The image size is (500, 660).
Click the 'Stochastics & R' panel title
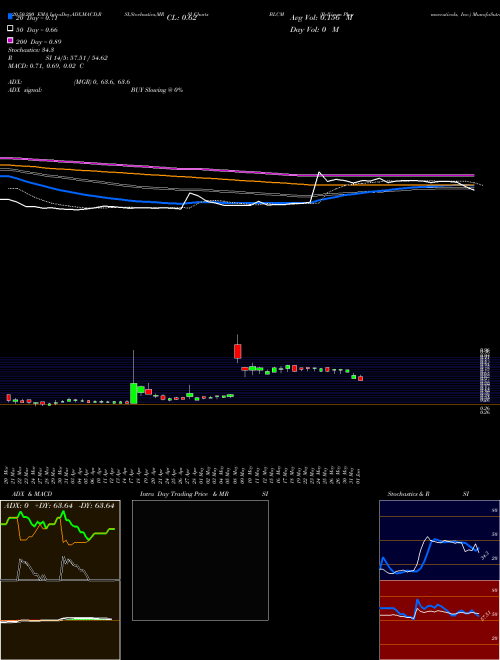(x=408, y=494)
